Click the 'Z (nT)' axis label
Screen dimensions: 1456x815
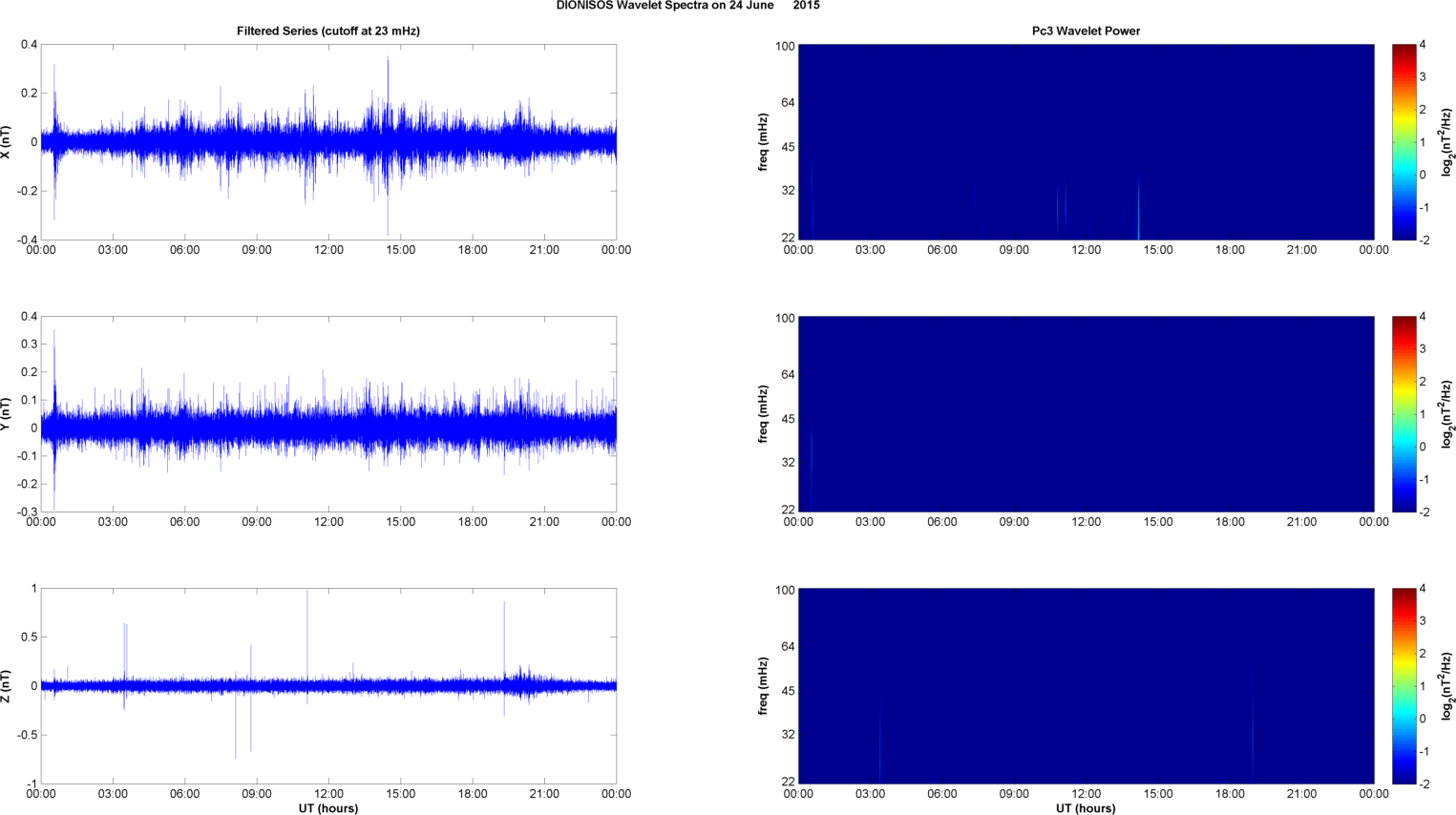7,686
